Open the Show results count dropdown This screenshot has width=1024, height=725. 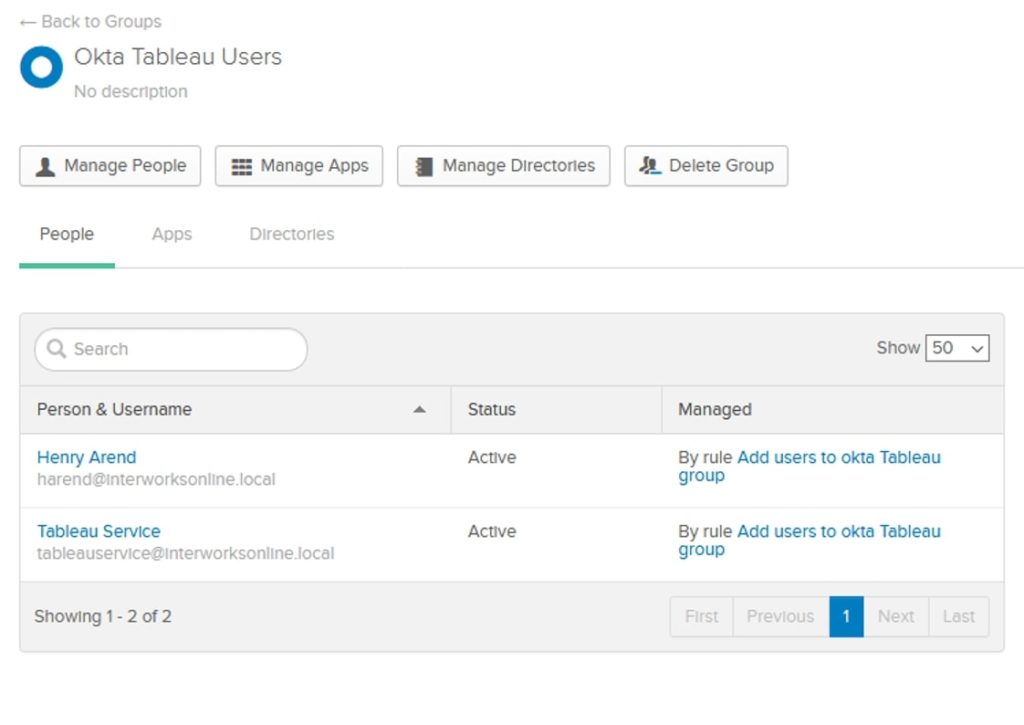click(x=958, y=348)
